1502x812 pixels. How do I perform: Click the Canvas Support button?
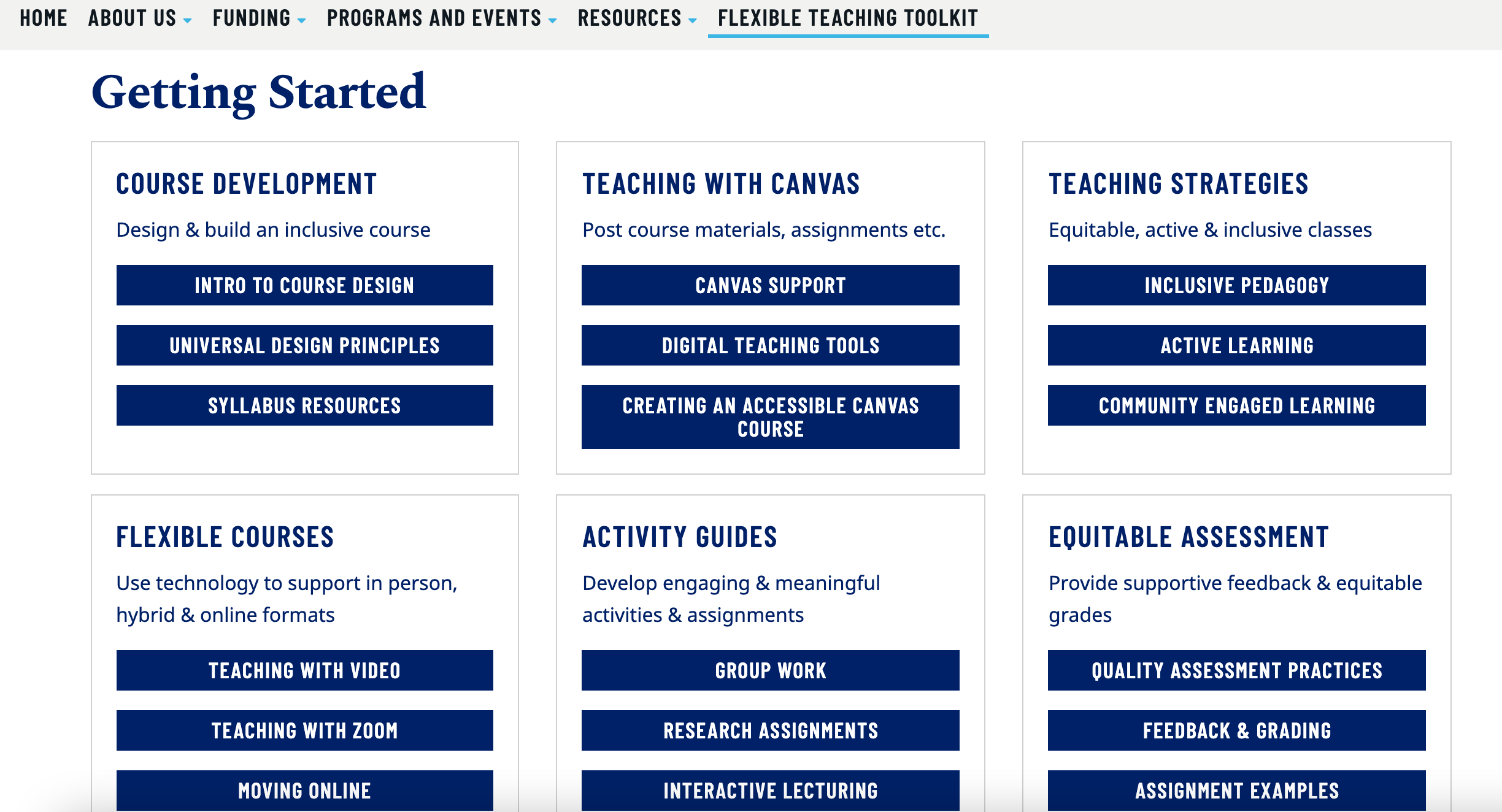tap(770, 285)
